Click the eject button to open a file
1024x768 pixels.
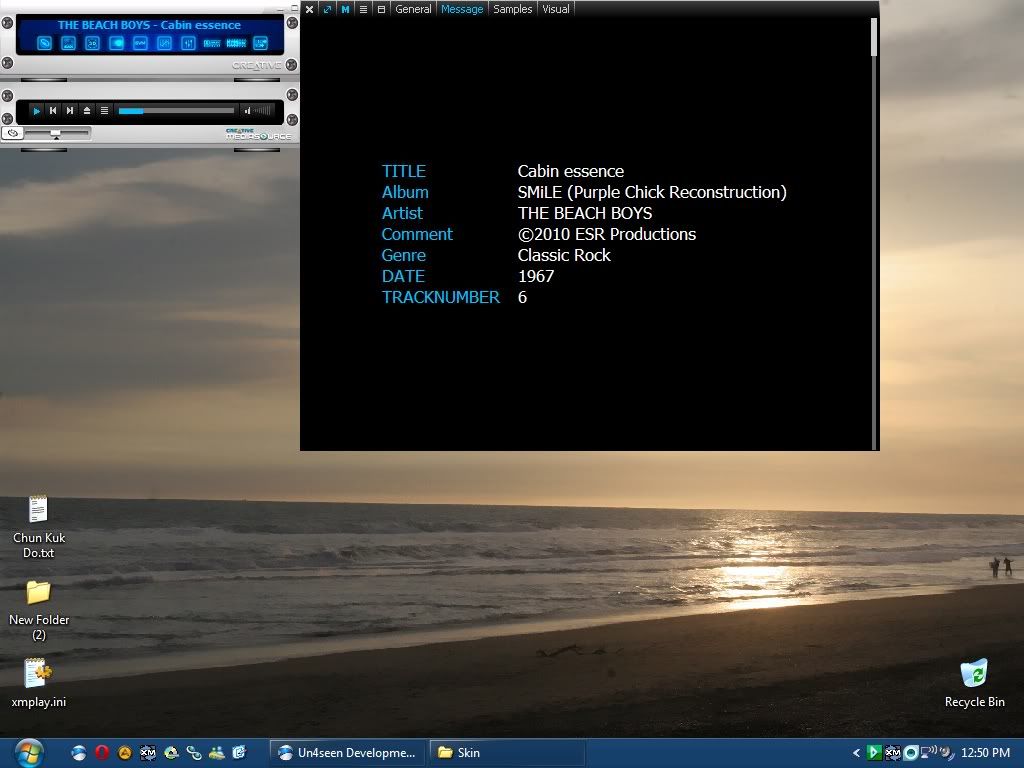pos(87,111)
